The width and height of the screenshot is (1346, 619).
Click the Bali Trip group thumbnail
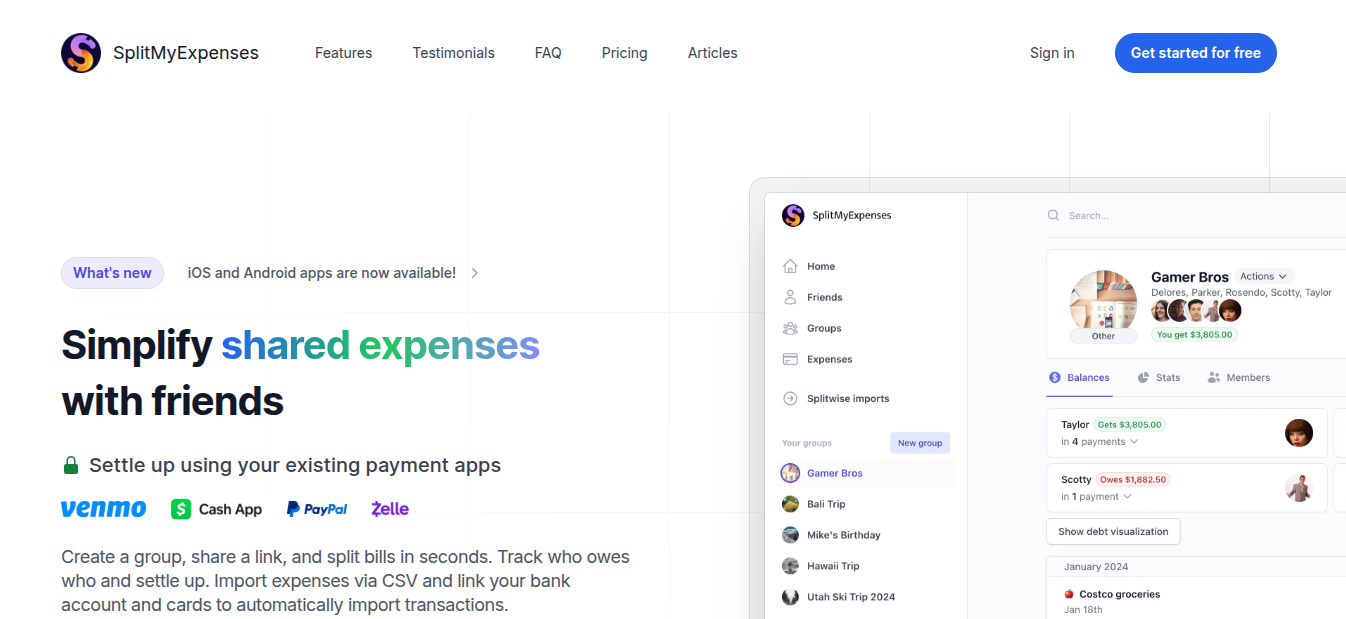(x=790, y=504)
